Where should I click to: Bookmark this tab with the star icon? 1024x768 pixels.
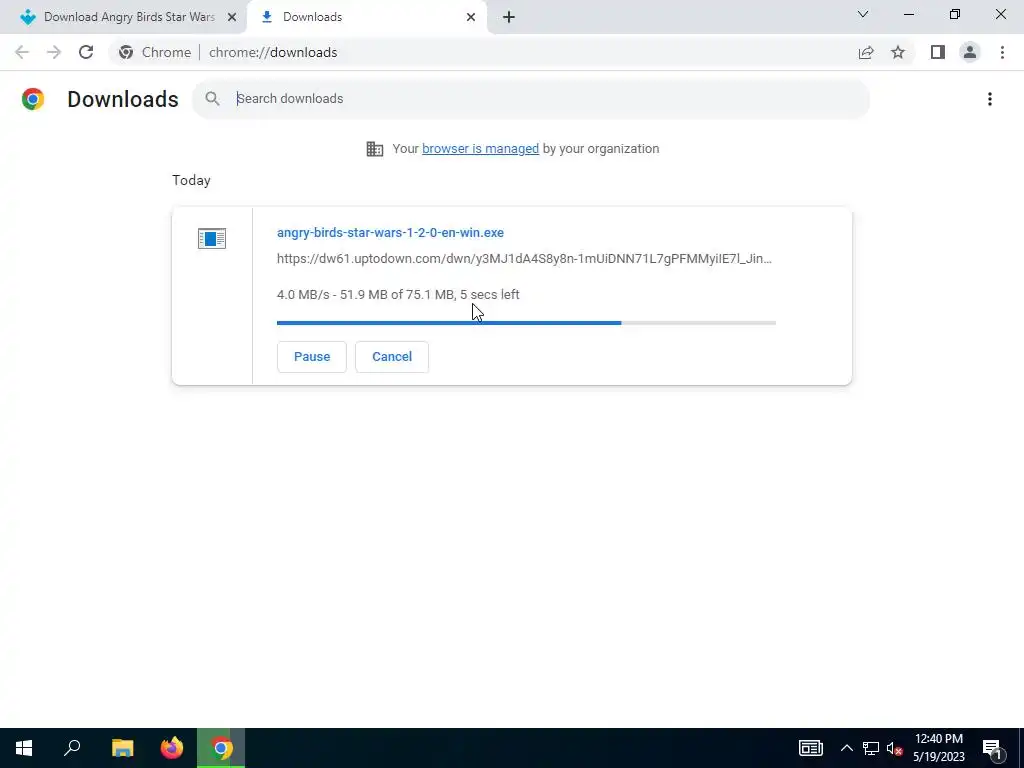tap(898, 52)
